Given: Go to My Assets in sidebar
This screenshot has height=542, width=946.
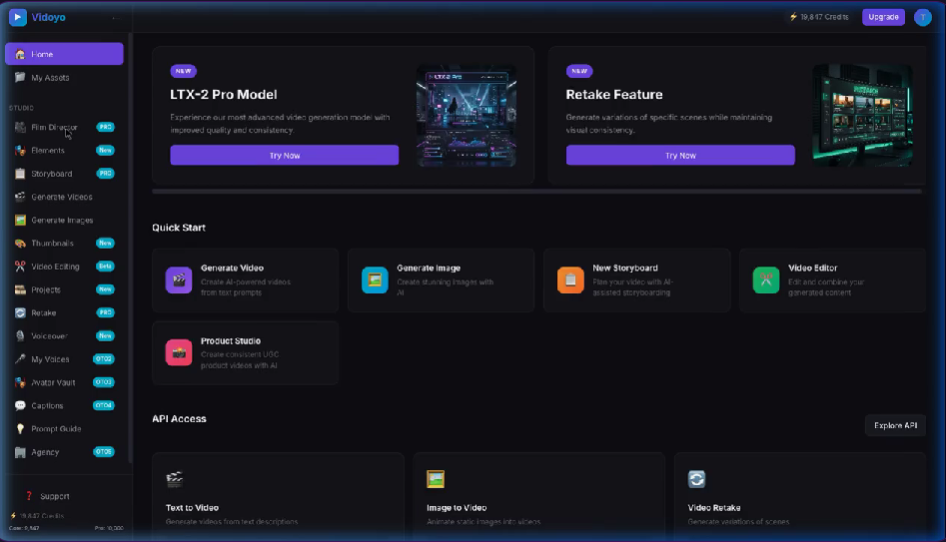Looking at the screenshot, I should [x=50, y=78].
